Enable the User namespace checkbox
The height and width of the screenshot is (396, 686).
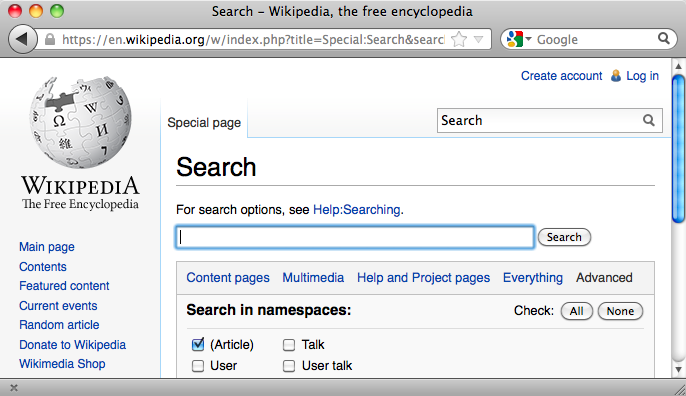click(198, 366)
